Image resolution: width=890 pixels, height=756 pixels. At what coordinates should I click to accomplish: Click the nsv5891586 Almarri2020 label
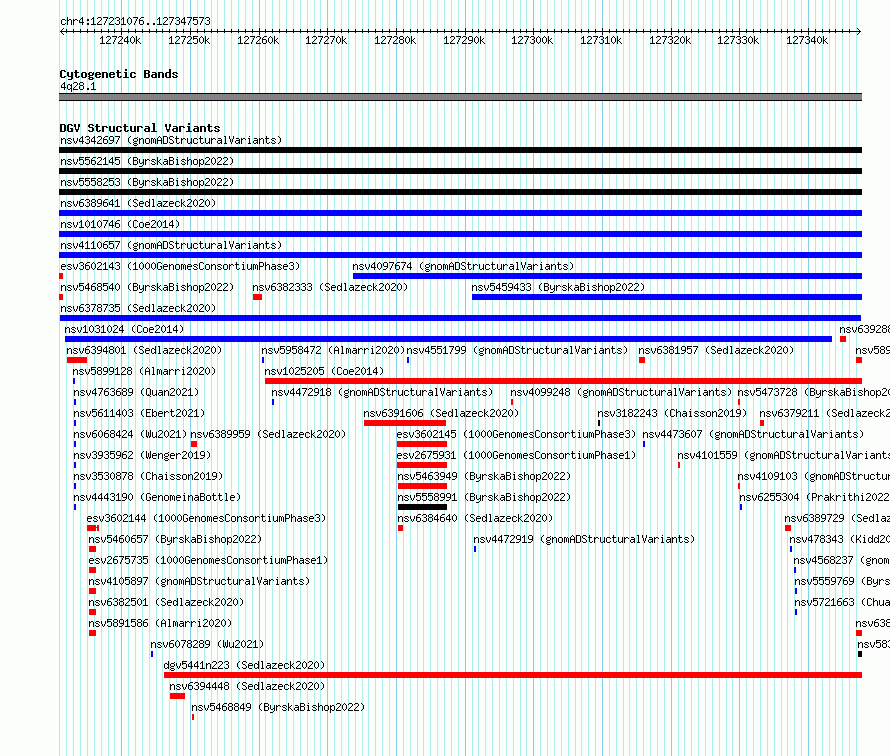160,623
